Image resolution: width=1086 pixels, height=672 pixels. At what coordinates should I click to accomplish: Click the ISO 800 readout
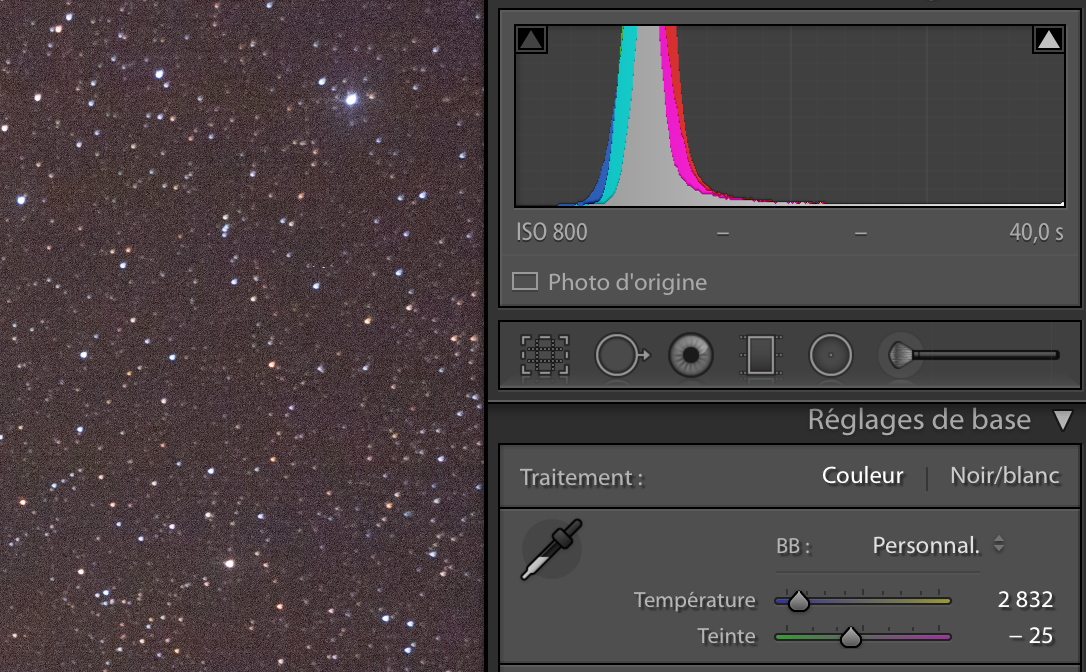pos(552,232)
